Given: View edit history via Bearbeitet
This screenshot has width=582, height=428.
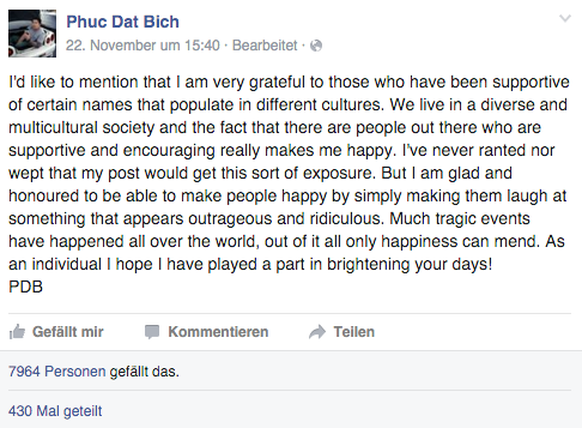Looking at the screenshot, I should [x=265, y=46].
